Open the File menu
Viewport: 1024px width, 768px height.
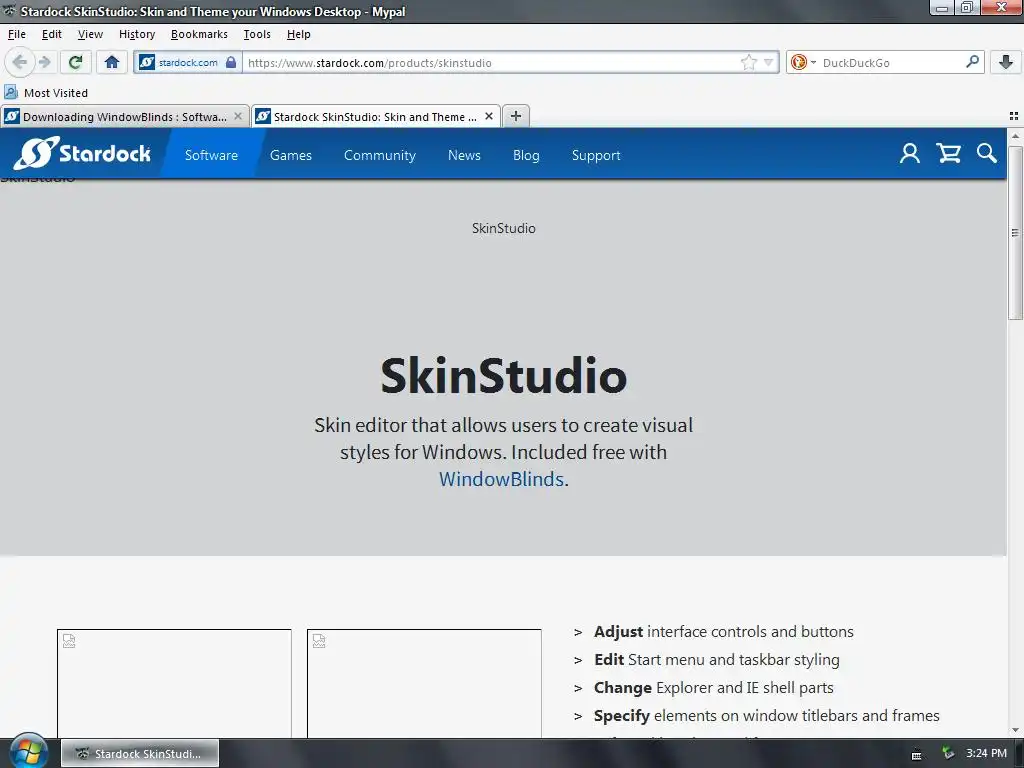tap(16, 34)
